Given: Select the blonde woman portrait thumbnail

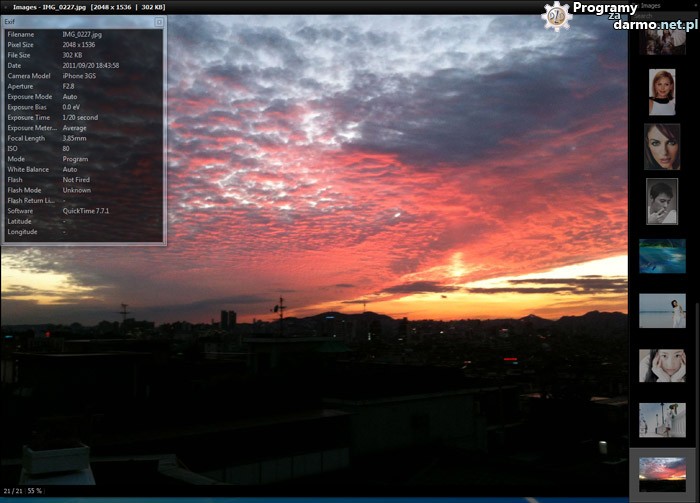Looking at the screenshot, I should pos(662,92).
